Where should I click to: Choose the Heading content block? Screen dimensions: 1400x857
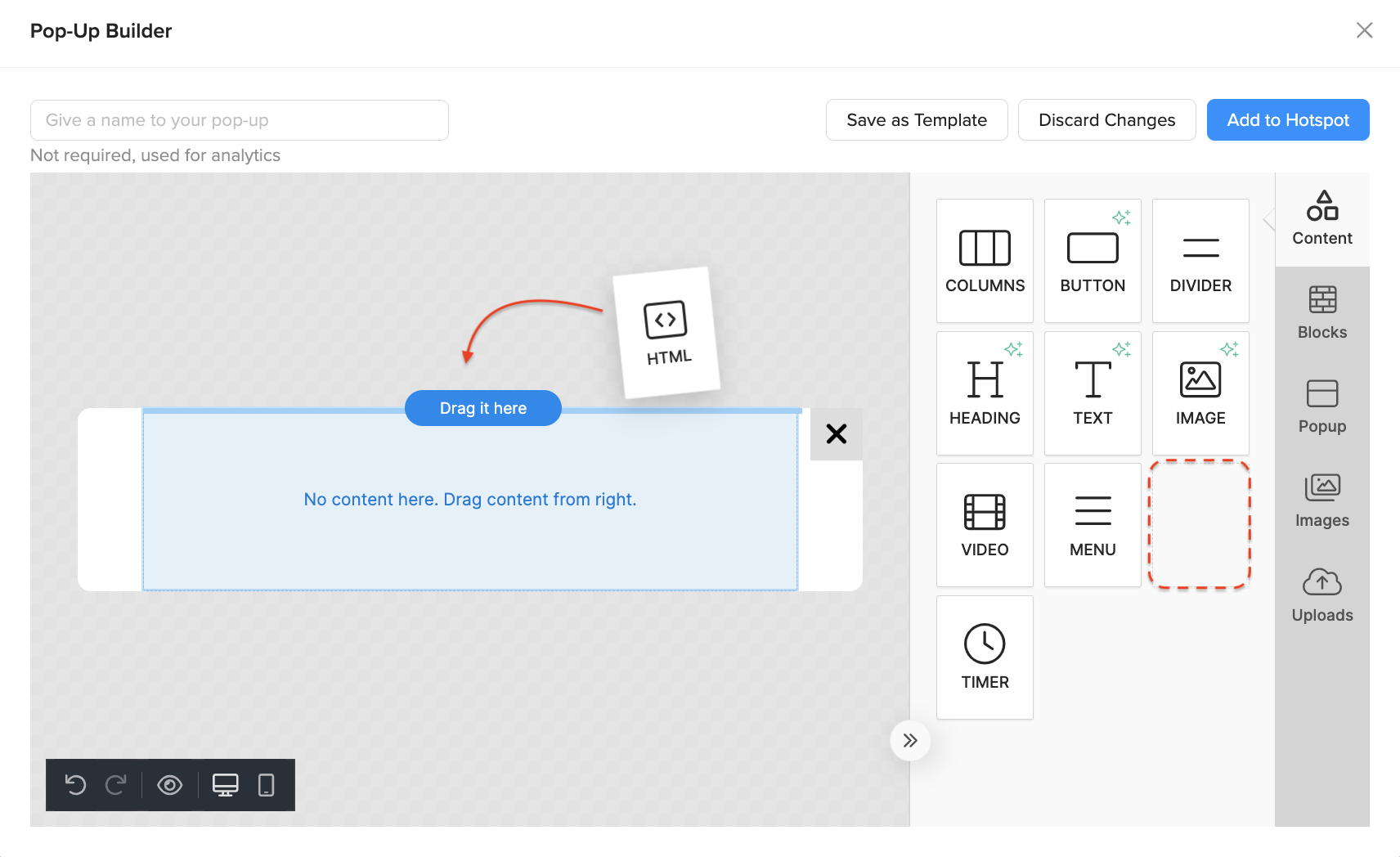tap(985, 393)
